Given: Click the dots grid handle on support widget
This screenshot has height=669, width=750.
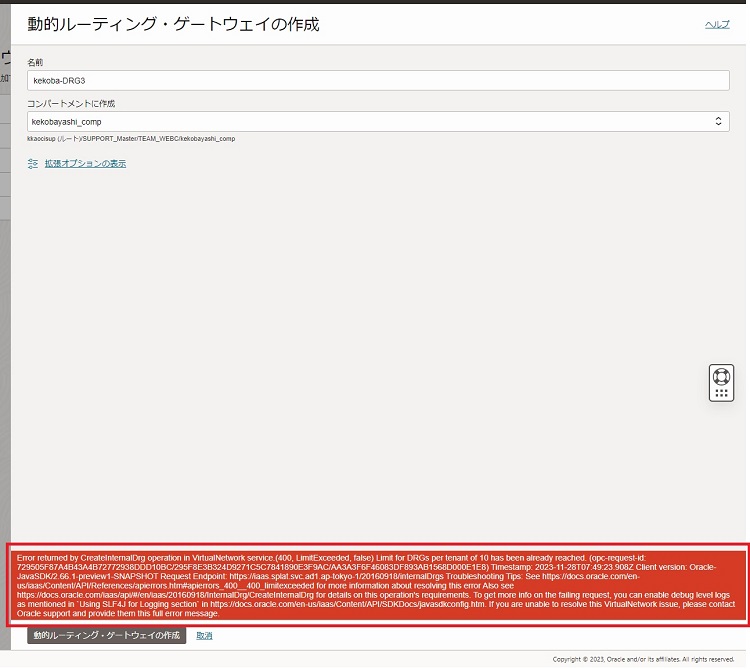Looking at the screenshot, I should tap(721, 394).
